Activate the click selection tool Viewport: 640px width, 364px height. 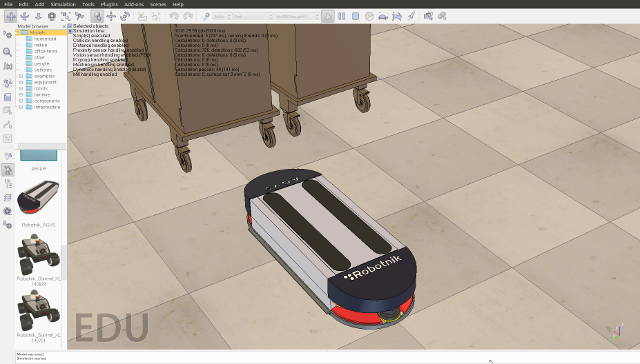click(97, 16)
